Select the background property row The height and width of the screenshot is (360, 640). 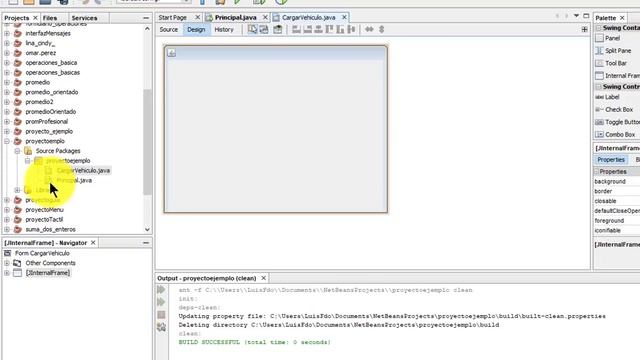coord(617,182)
